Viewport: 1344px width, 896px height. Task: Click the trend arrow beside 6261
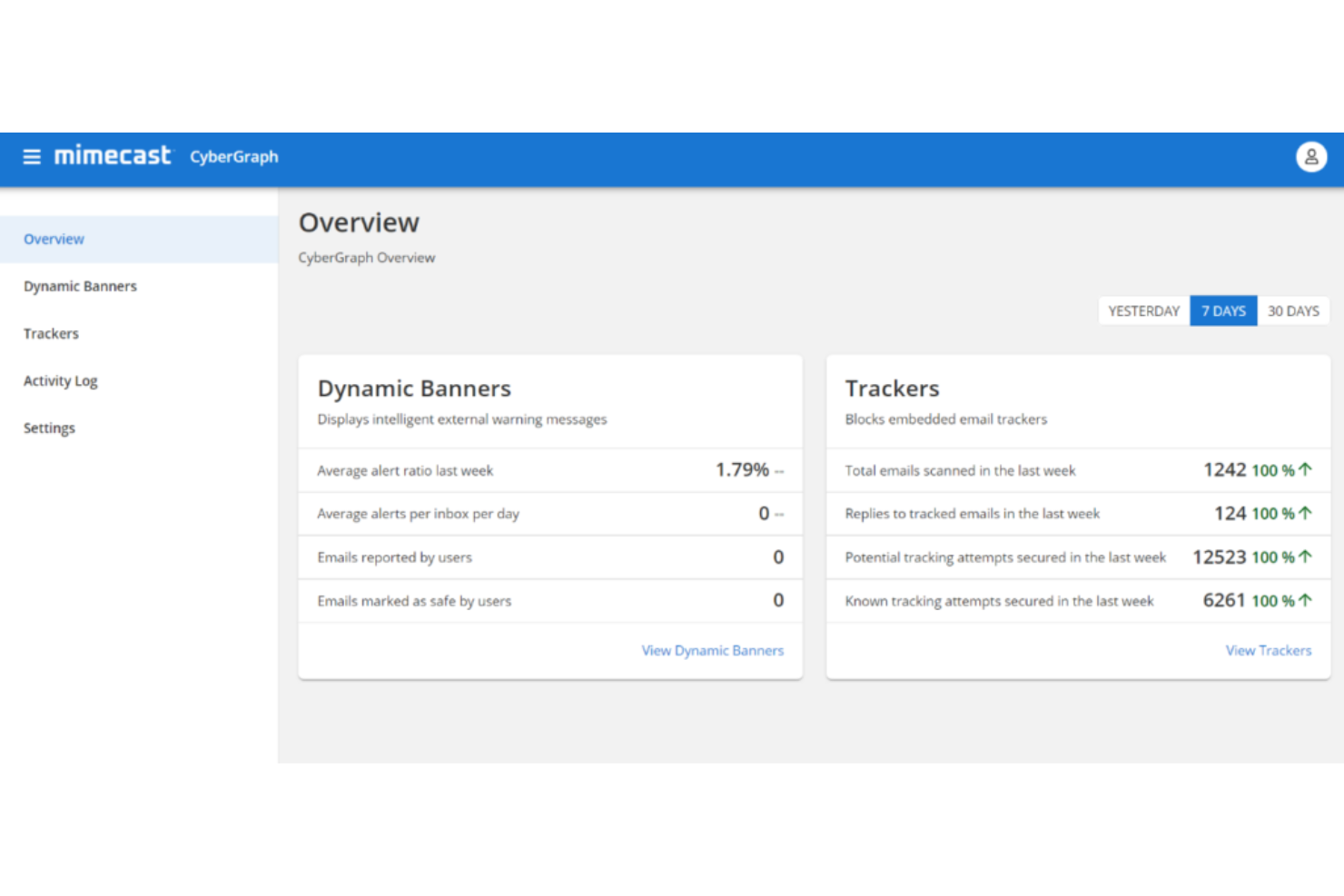(1306, 600)
